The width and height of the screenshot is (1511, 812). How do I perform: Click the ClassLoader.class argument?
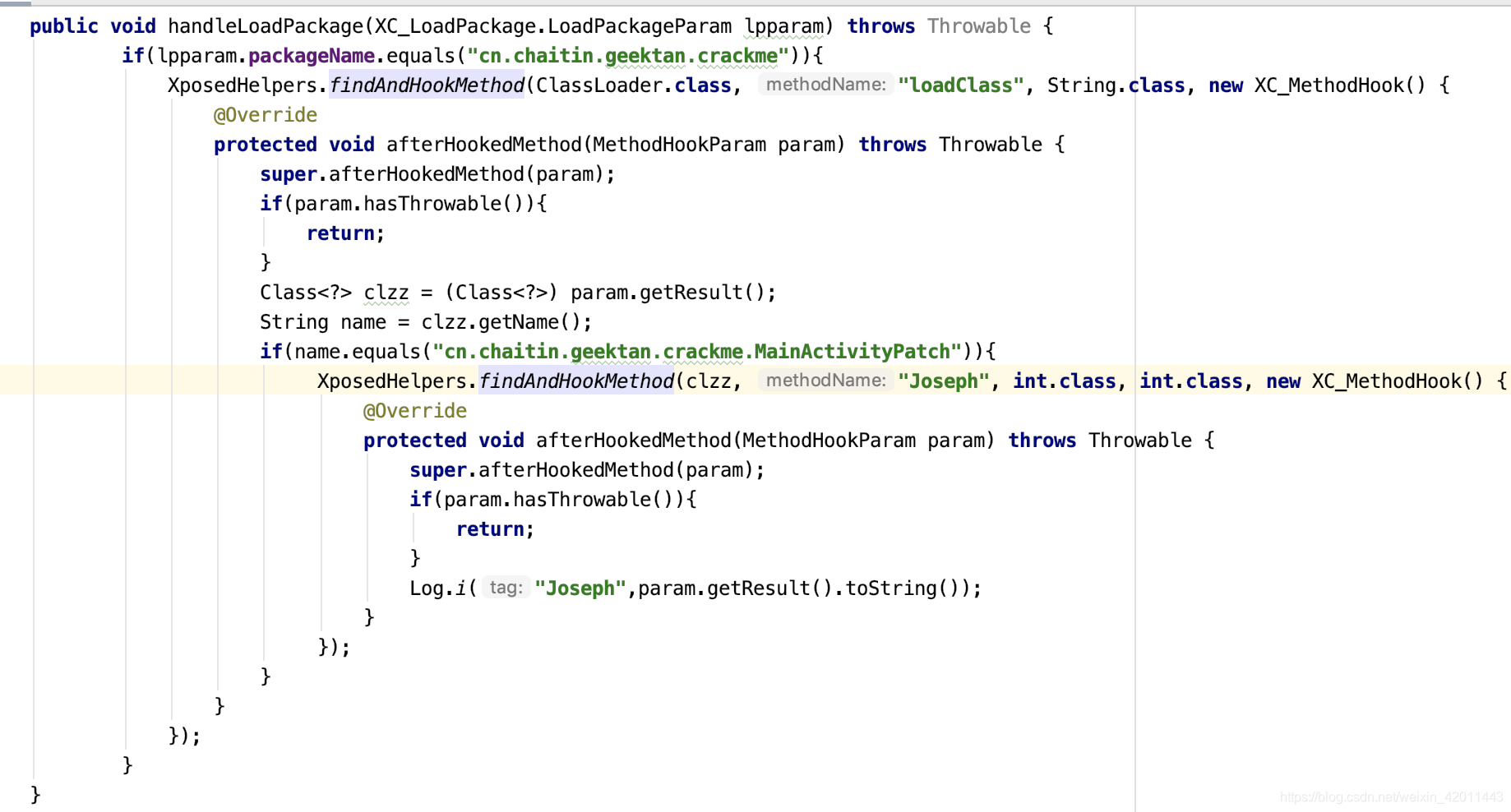pyautogui.click(x=633, y=85)
